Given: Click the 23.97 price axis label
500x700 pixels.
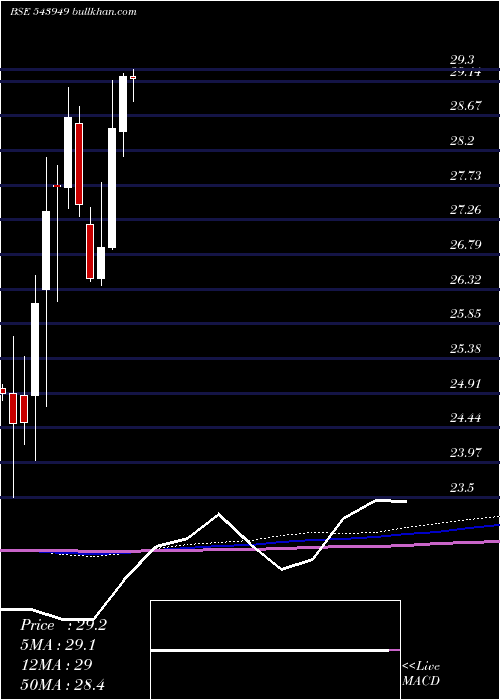Looking at the screenshot, I should (466, 453).
